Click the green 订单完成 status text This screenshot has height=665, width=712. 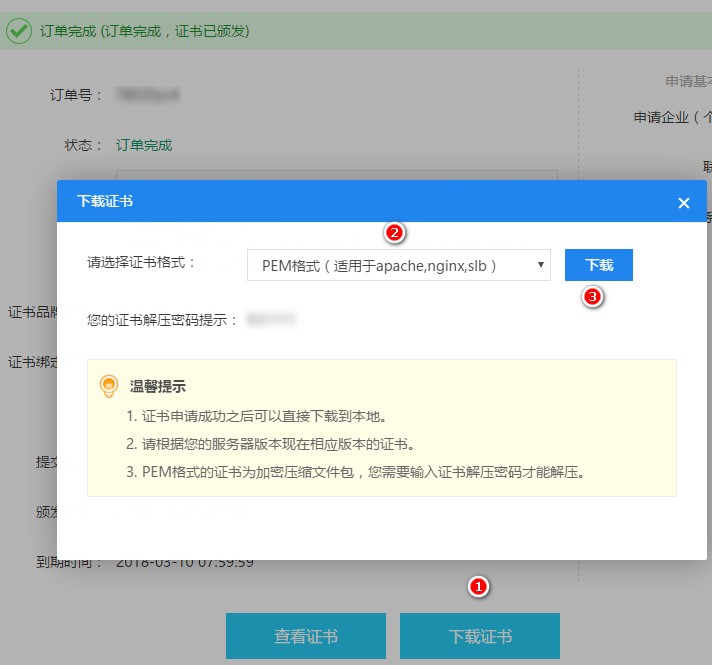(144, 145)
